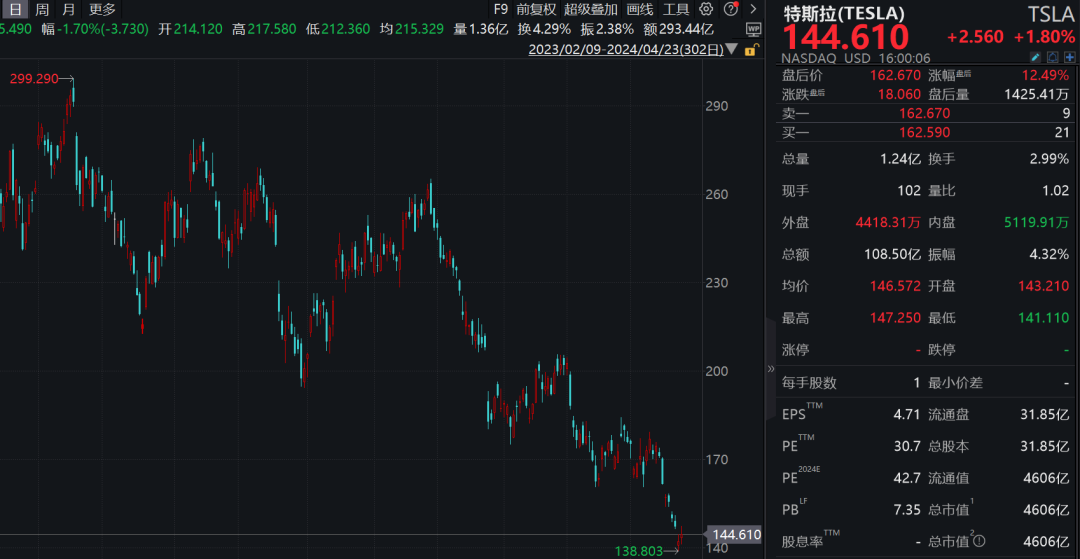Click the 290 price axis label
The image size is (1080, 559).
click(719, 106)
